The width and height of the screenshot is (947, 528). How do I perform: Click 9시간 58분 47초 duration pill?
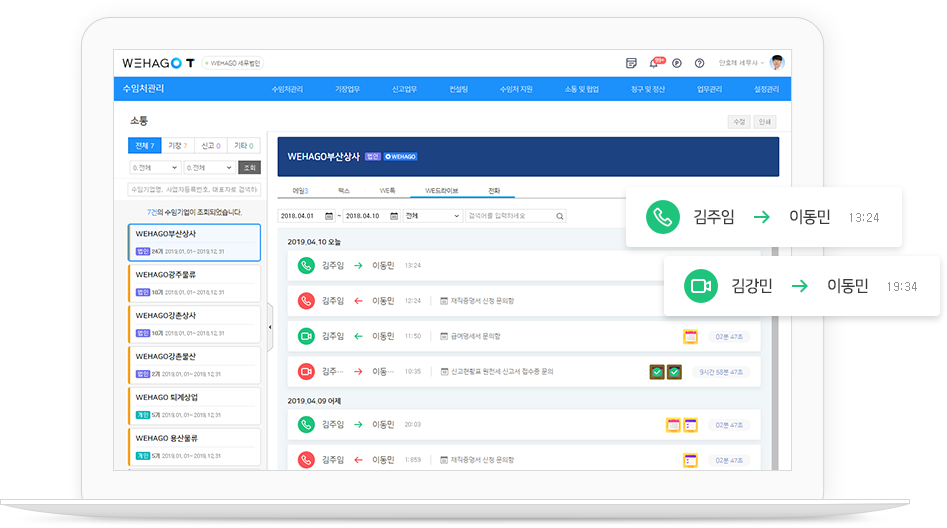[x=721, y=372]
